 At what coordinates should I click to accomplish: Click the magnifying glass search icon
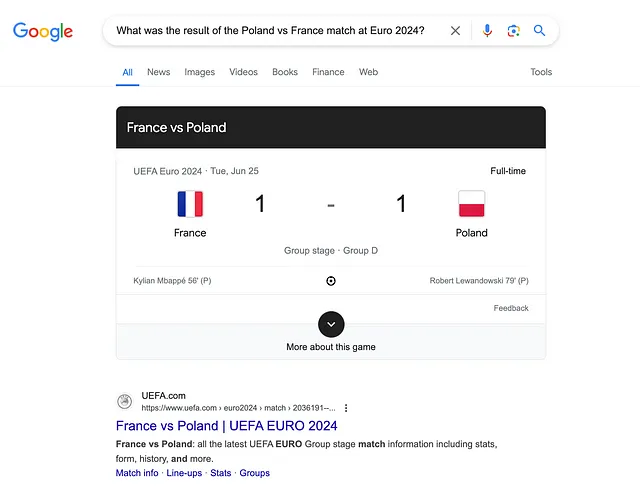[x=539, y=31]
